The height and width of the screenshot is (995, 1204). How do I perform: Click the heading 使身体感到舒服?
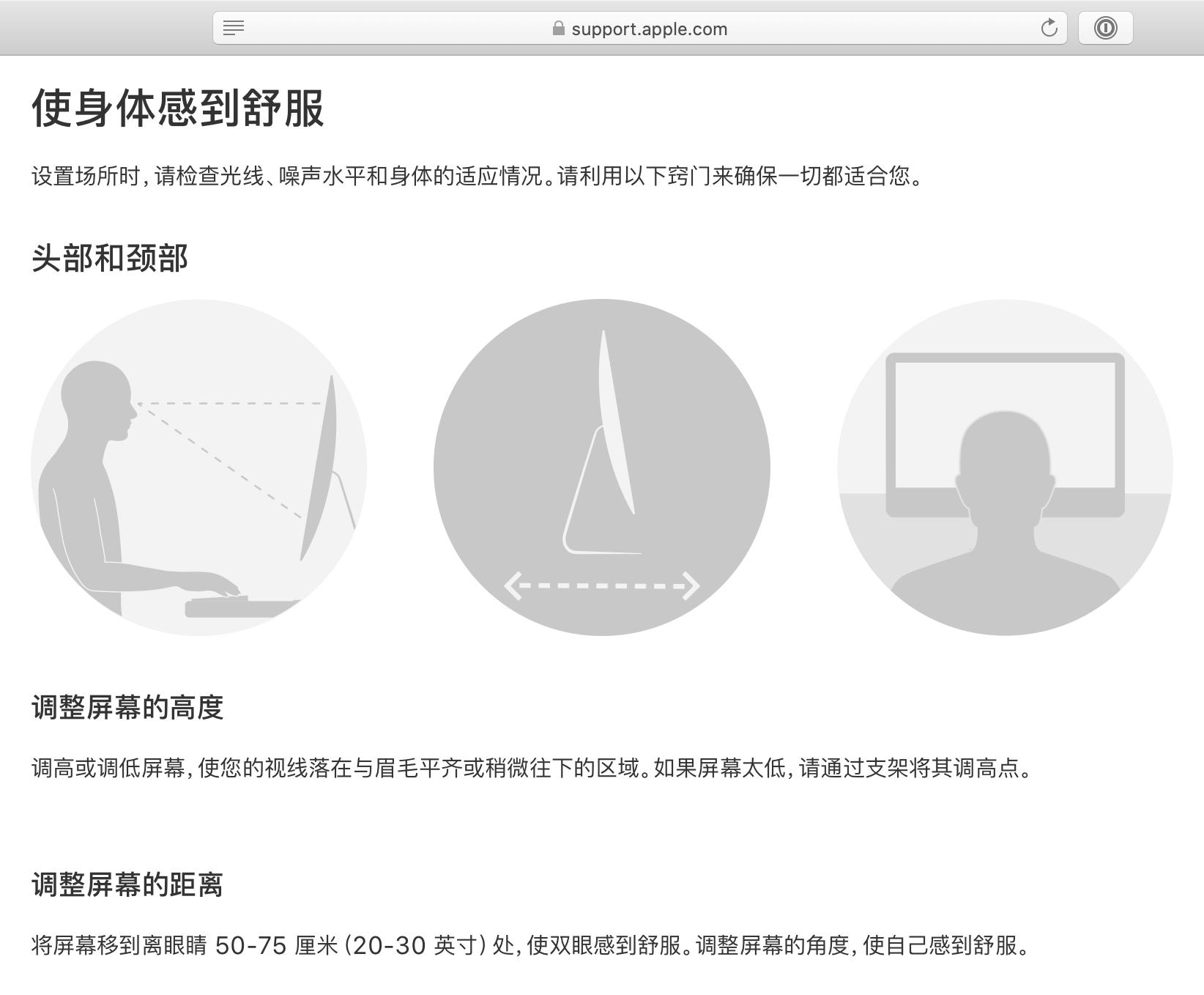pyautogui.click(x=178, y=108)
